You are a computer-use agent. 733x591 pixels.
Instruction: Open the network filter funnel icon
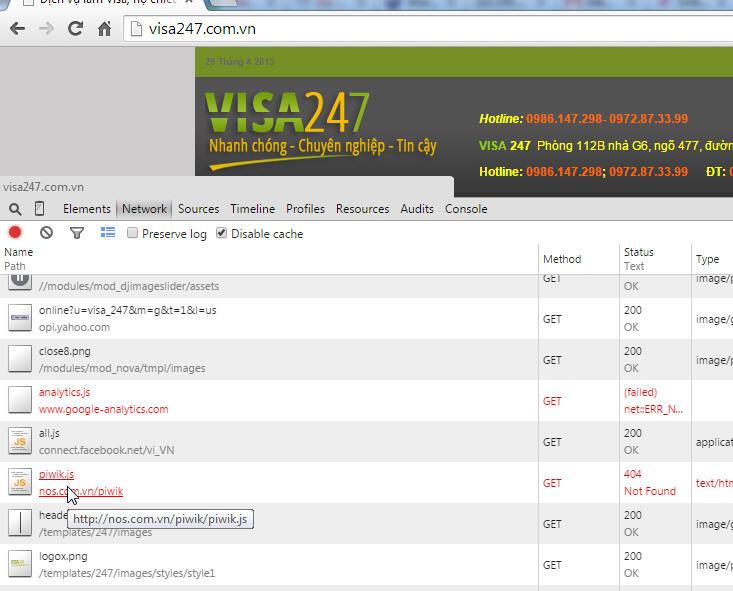point(77,233)
